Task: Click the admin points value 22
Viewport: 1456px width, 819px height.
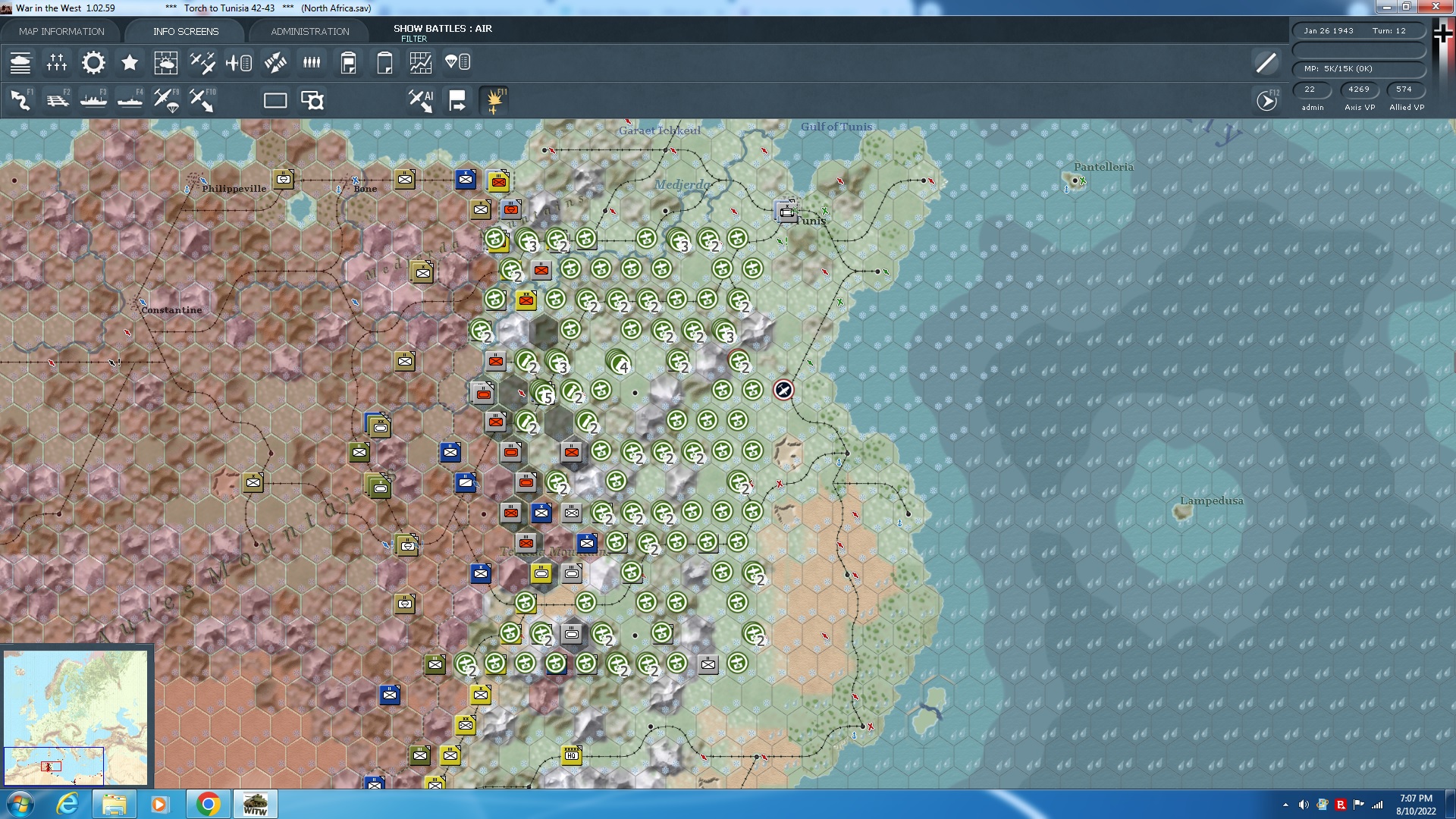Action: pyautogui.click(x=1312, y=89)
